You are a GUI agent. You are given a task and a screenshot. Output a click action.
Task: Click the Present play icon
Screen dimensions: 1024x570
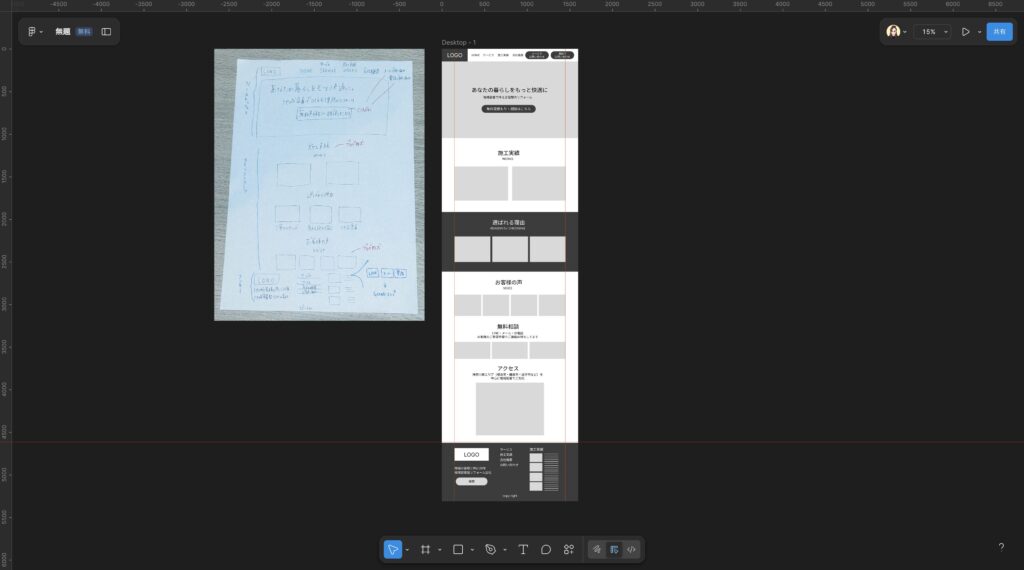click(965, 32)
